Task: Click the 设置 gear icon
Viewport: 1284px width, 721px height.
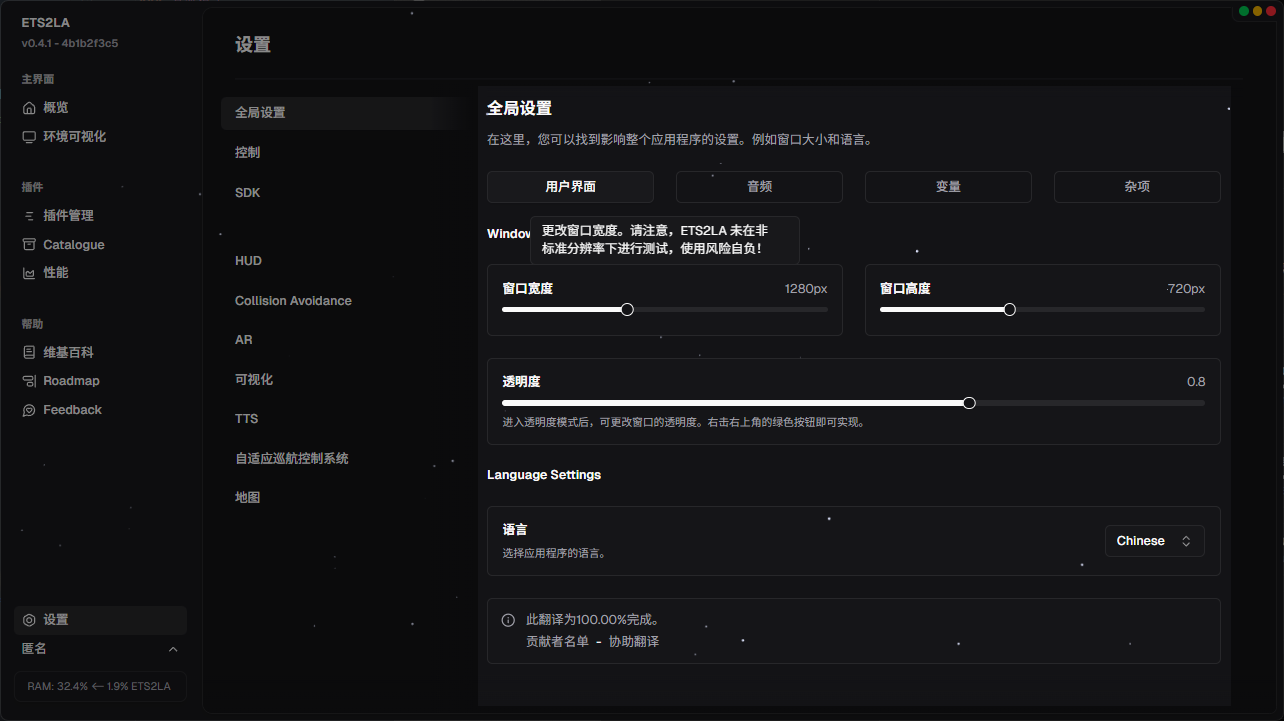Action: point(29,620)
